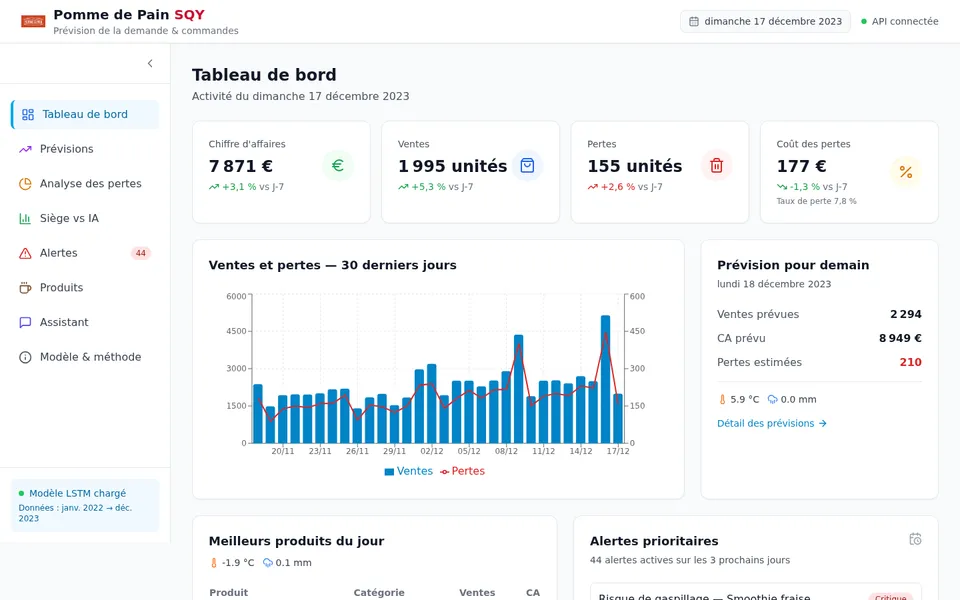Click the Produit column header
Screen dimensions: 960x600
tap(228, 593)
